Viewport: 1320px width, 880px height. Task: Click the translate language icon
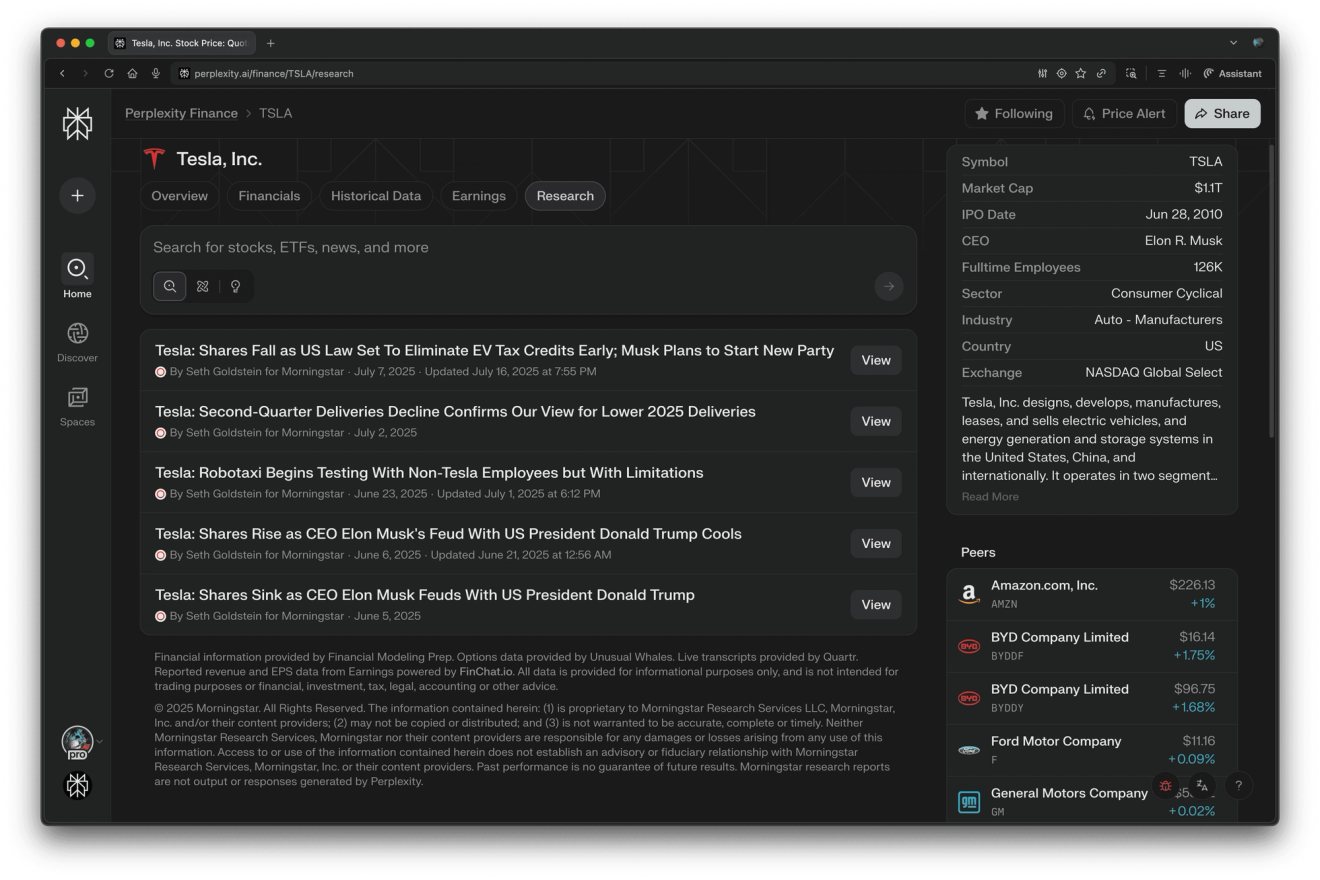pos(1202,786)
